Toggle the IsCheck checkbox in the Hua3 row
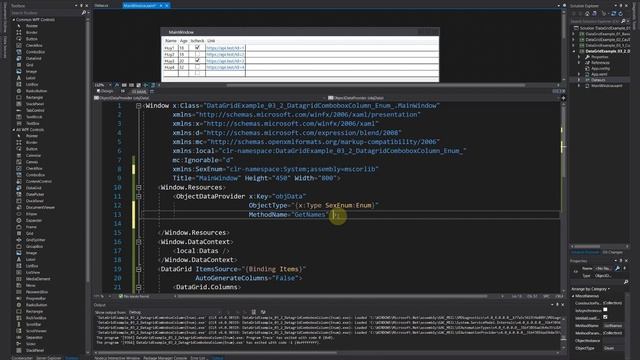This screenshot has width=640, height=360. click(x=197, y=60)
